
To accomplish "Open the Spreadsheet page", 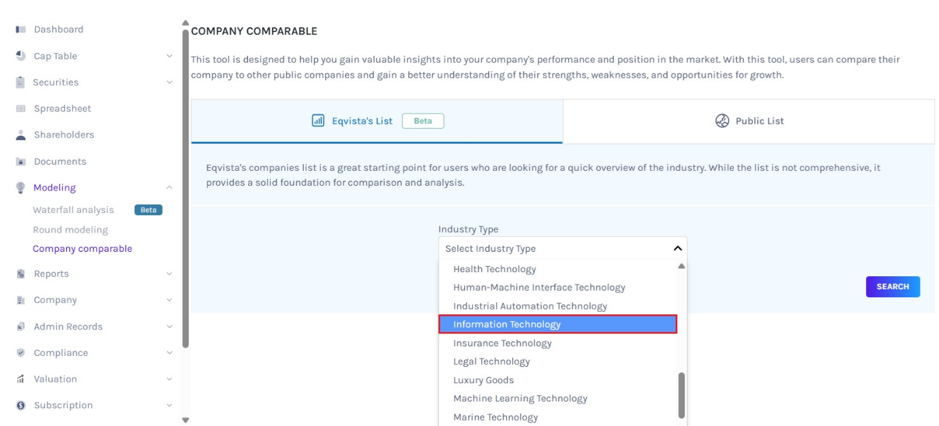I will coord(62,108).
